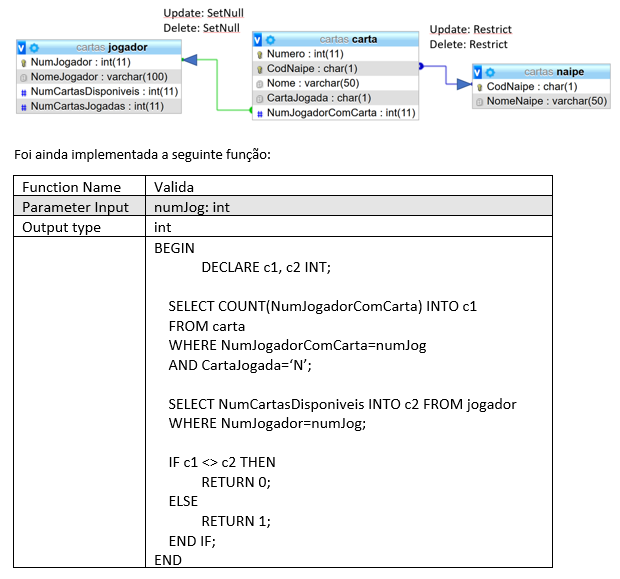Select column Nome : varchar(50)
This screenshot has height=579, width=620.
(x=335, y=83)
